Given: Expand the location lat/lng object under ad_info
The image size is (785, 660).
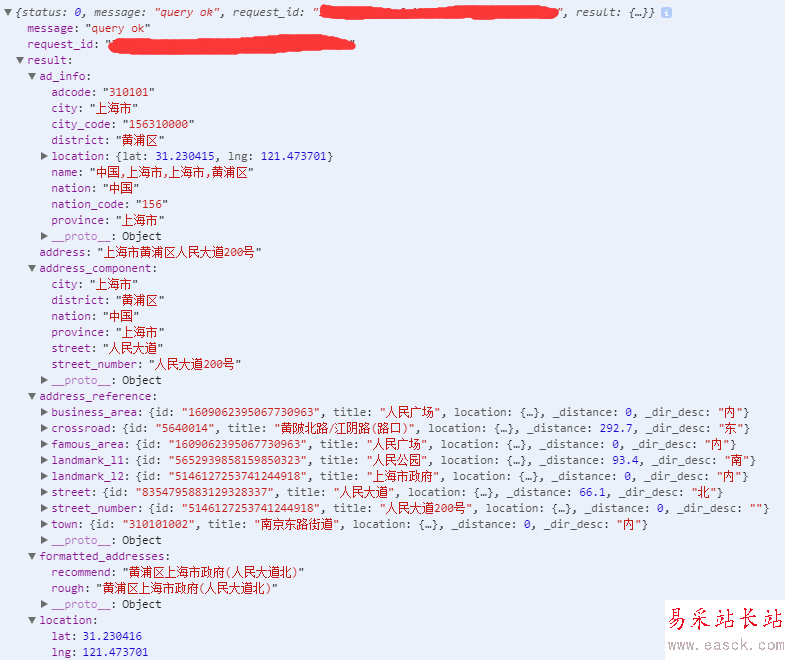Looking at the screenshot, I should [44, 156].
